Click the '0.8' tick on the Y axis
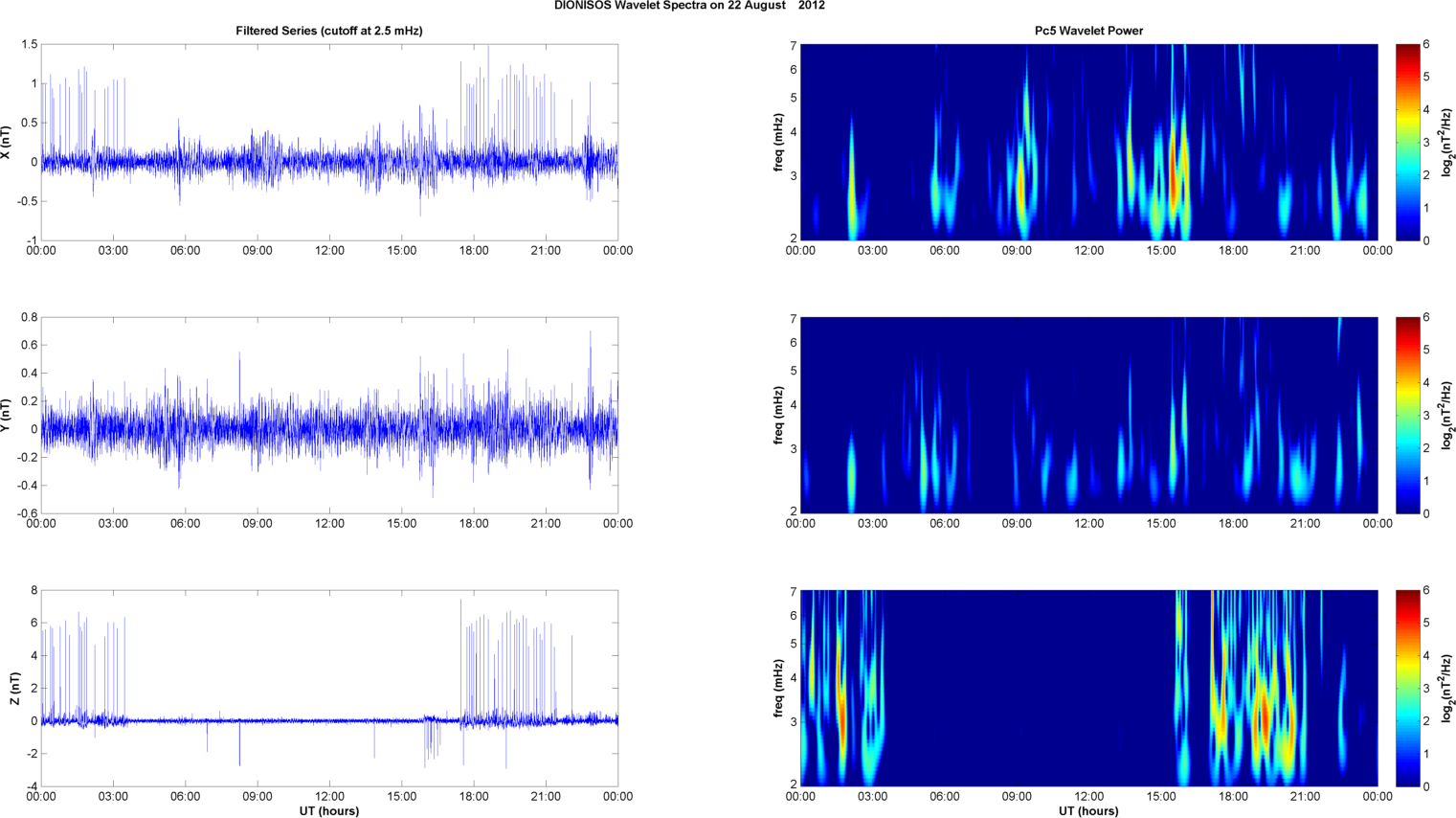The image size is (1456, 818). tap(29, 318)
